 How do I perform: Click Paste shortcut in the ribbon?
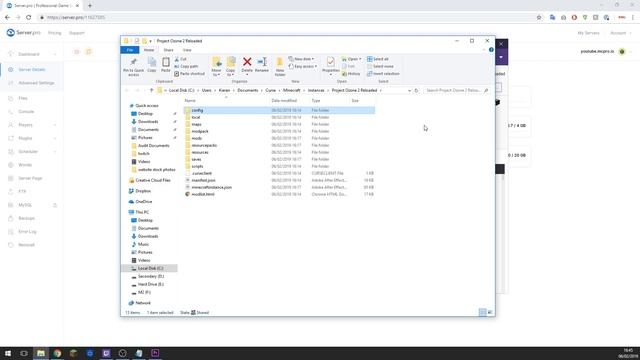[x=189, y=74]
